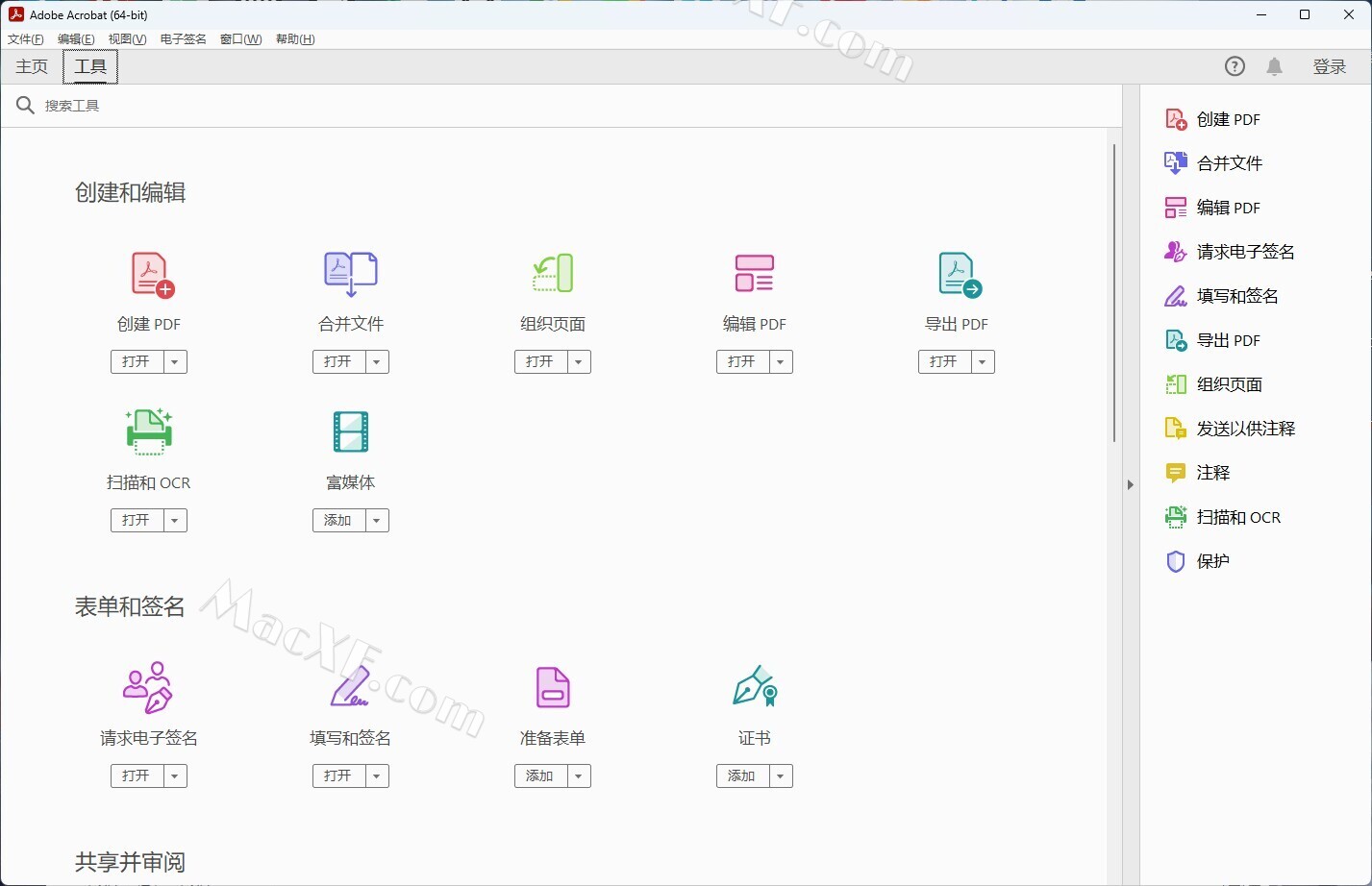Expand the dropdown arrow under 证书

point(781,776)
